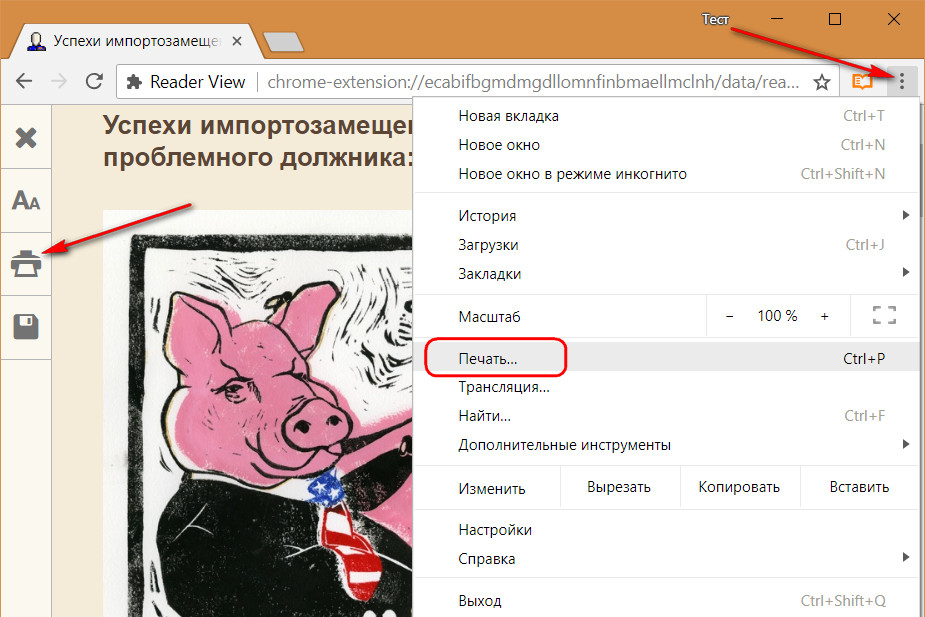Open the Chrome three-dot menu button
Viewport: 925px width, 617px height.
click(901, 81)
